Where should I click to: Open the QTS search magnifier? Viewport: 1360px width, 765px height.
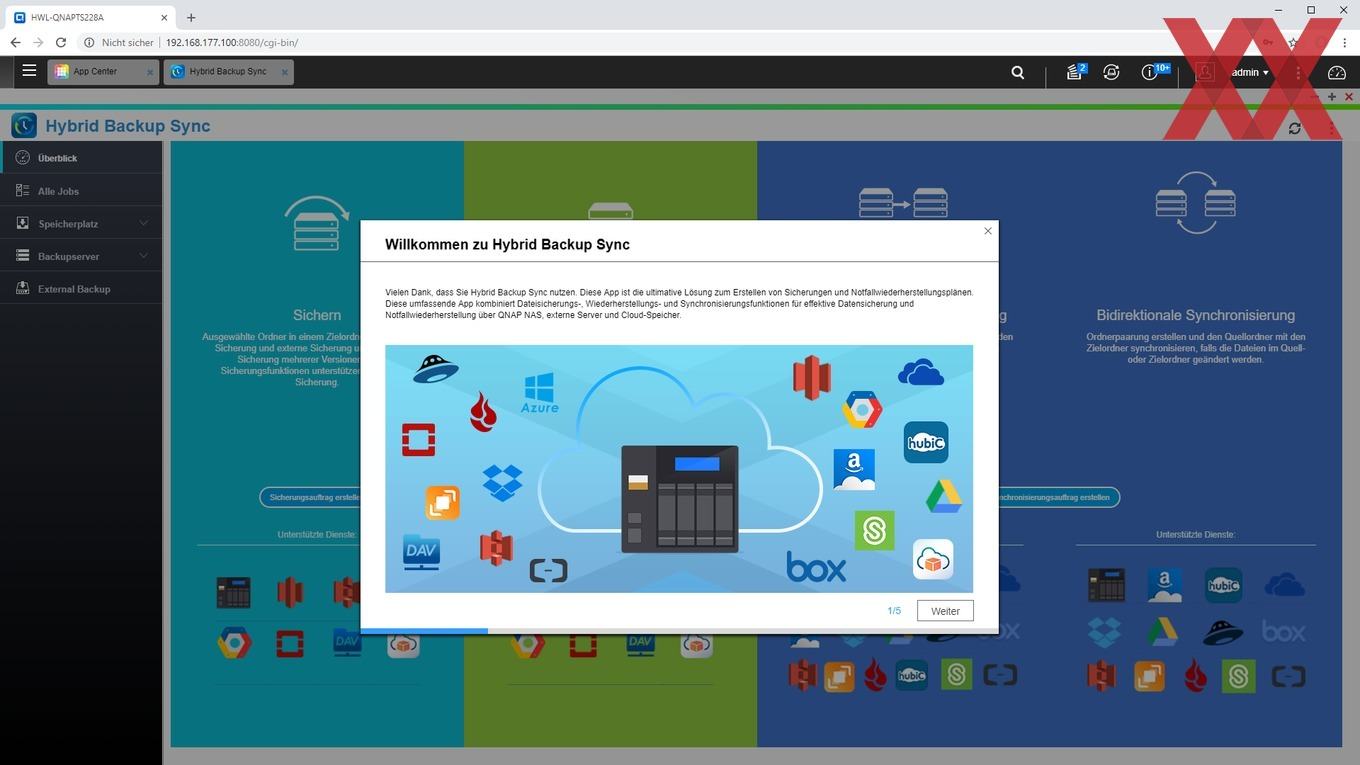[1018, 72]
